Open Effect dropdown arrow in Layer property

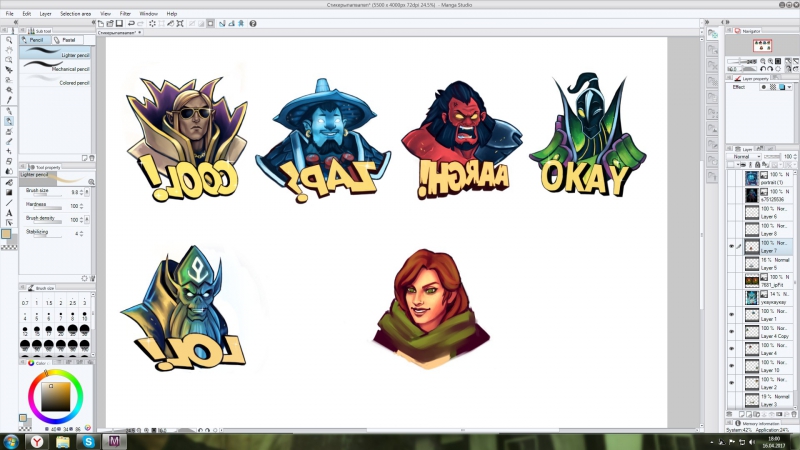[x=790, y=87]
